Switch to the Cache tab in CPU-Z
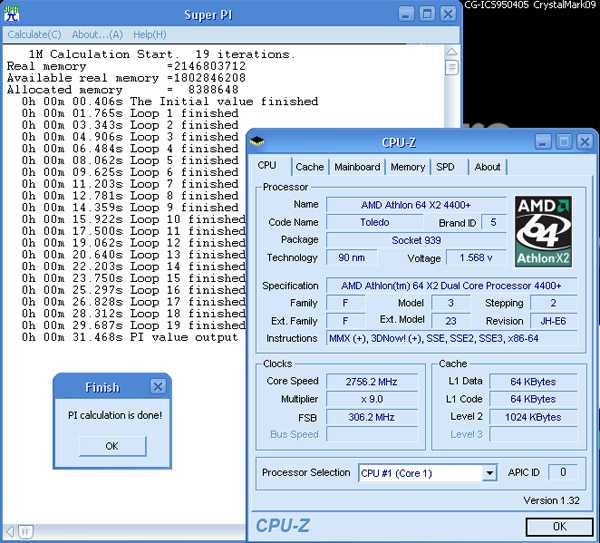Viewport: 600px width, 543px height. [310, 167]
